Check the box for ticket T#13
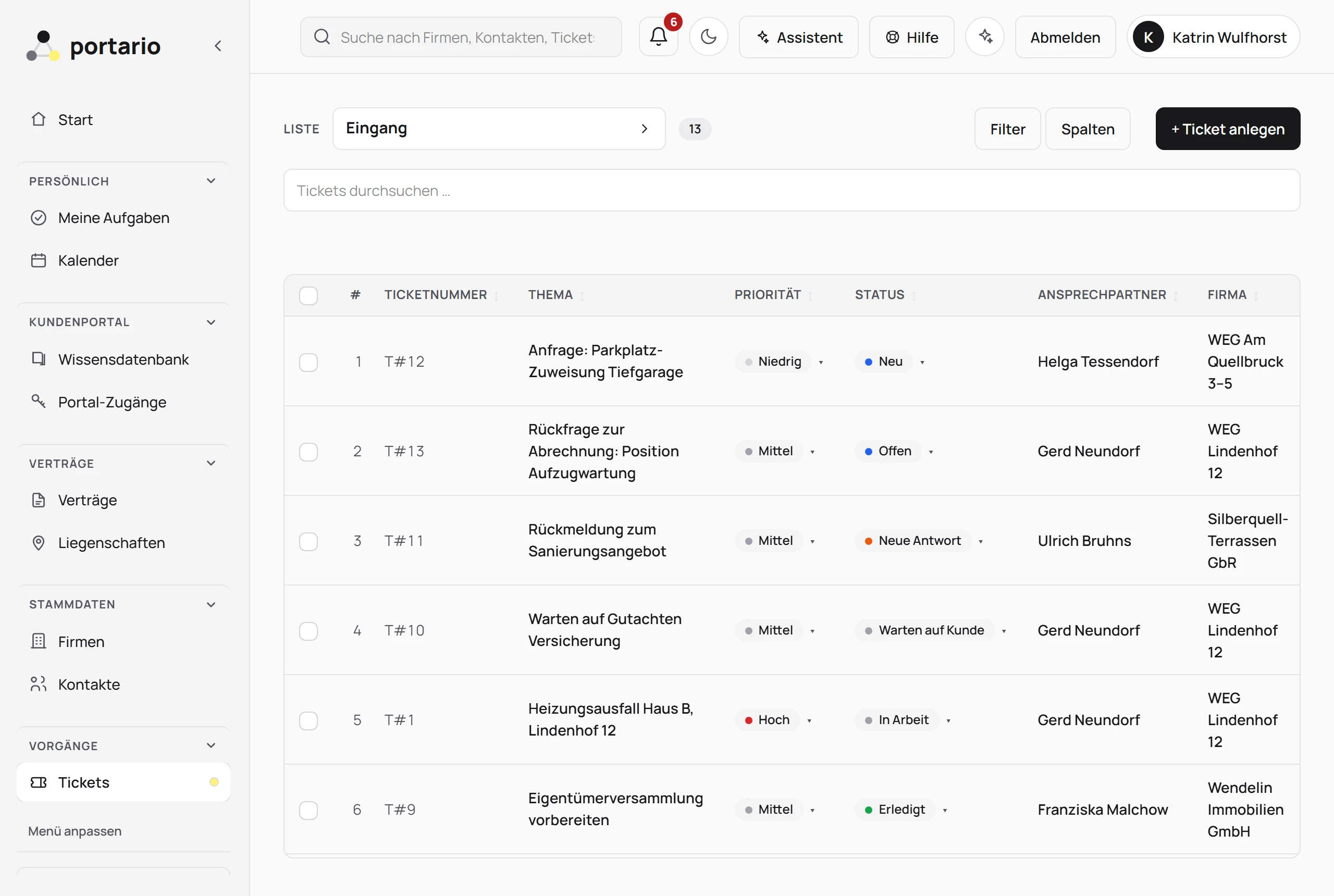This screenshot has width=1334, height=896. (308, 452)
